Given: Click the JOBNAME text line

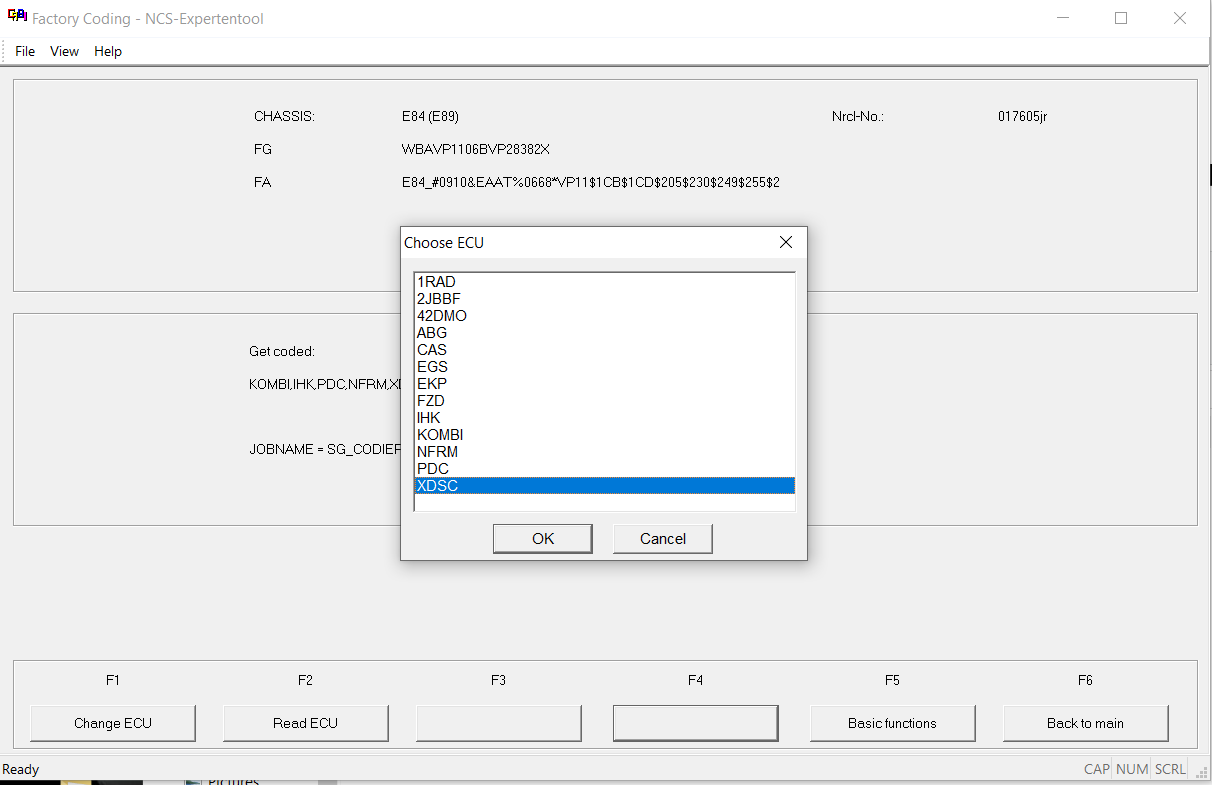Looking at the screenshot, I should tap(325, 450).
